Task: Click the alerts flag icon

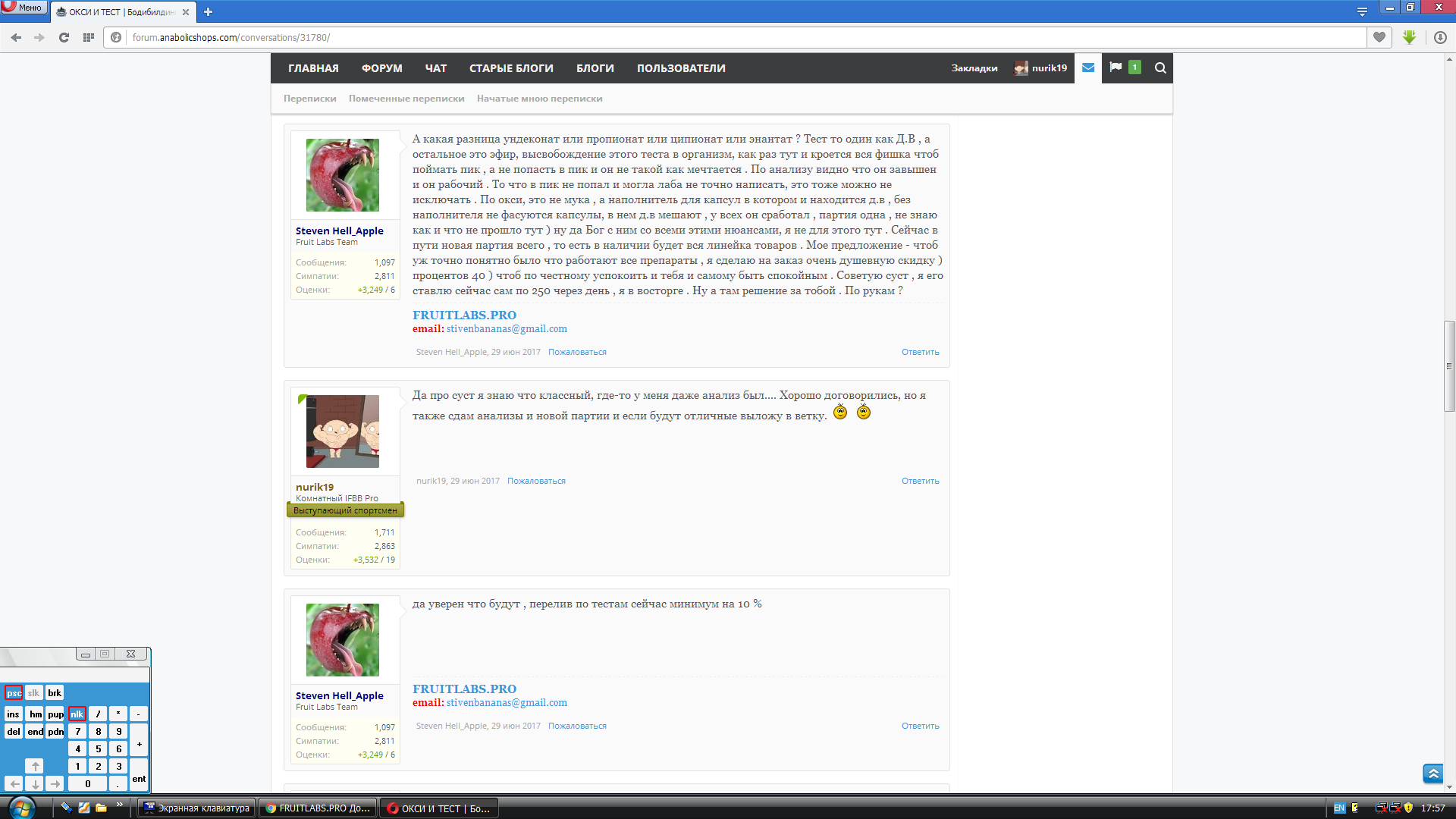Action: pos(1116,67)
